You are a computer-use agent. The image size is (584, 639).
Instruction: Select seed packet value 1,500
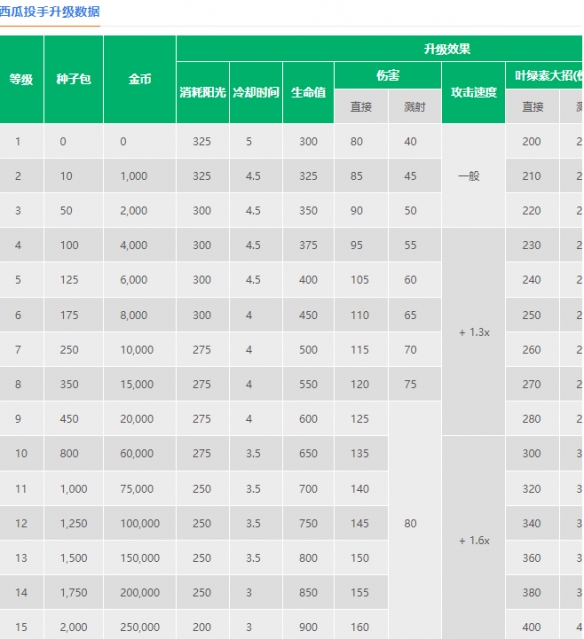click(x=73, y=558)
